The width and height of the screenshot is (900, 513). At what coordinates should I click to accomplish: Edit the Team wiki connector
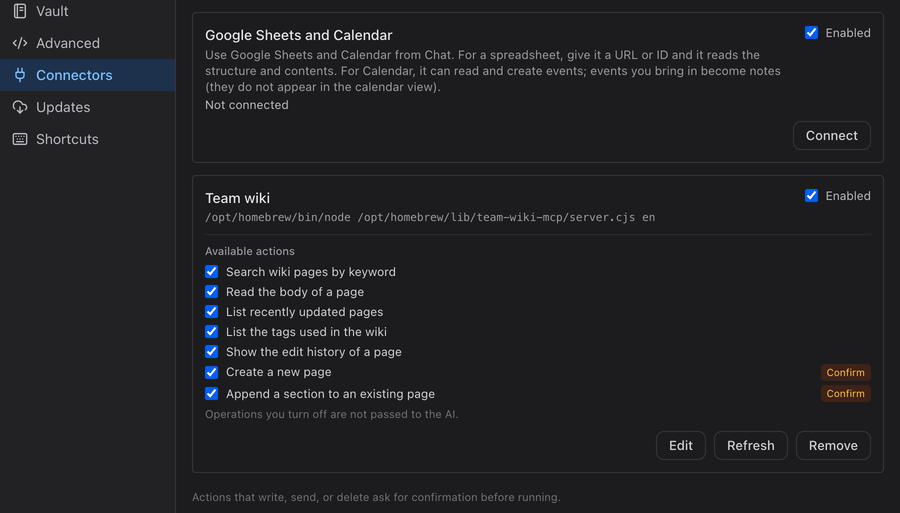pyautogui.click(x=681, y=445)
